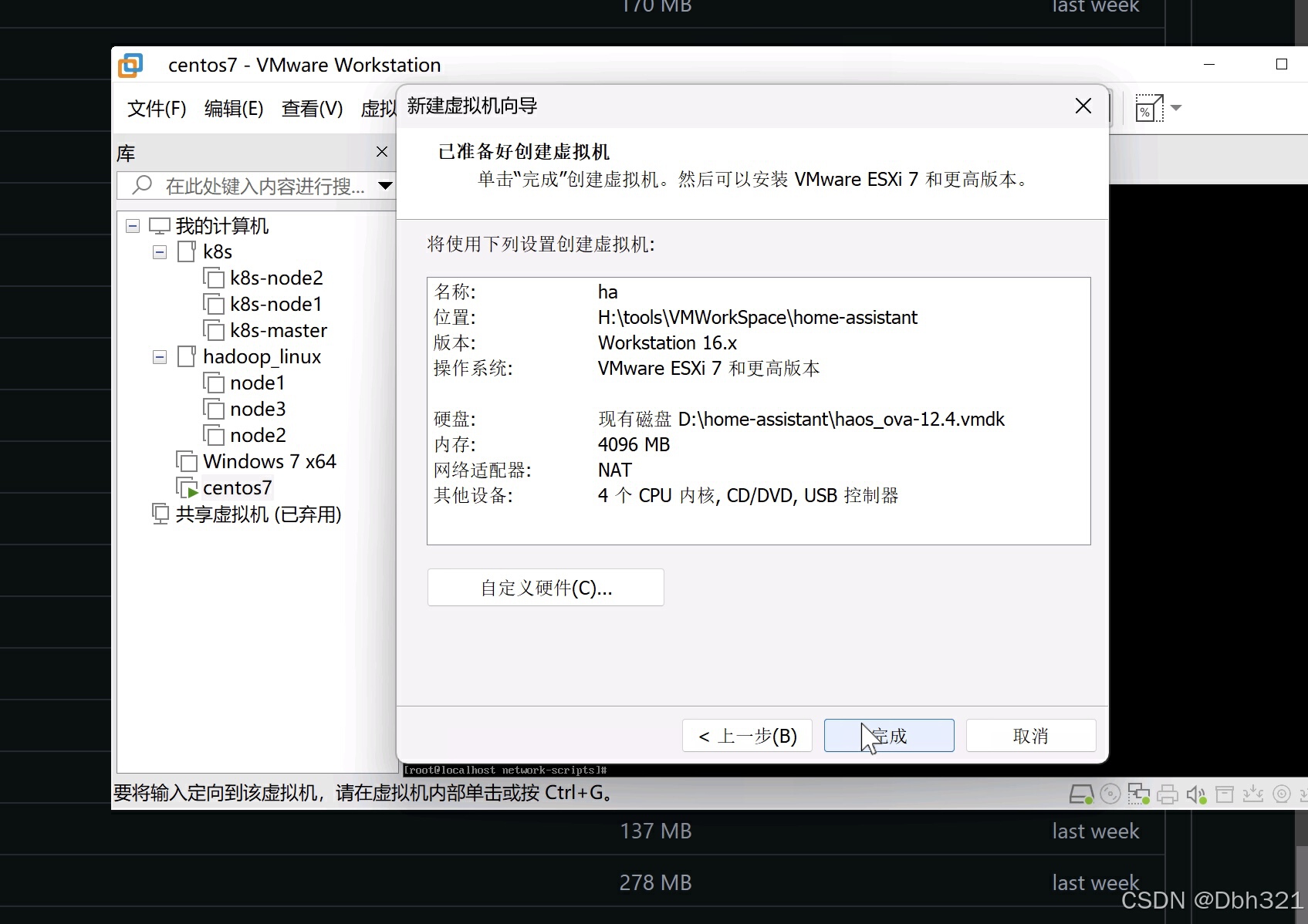
Task: Click the shared virtual machines icon
Action: point(160,514)
